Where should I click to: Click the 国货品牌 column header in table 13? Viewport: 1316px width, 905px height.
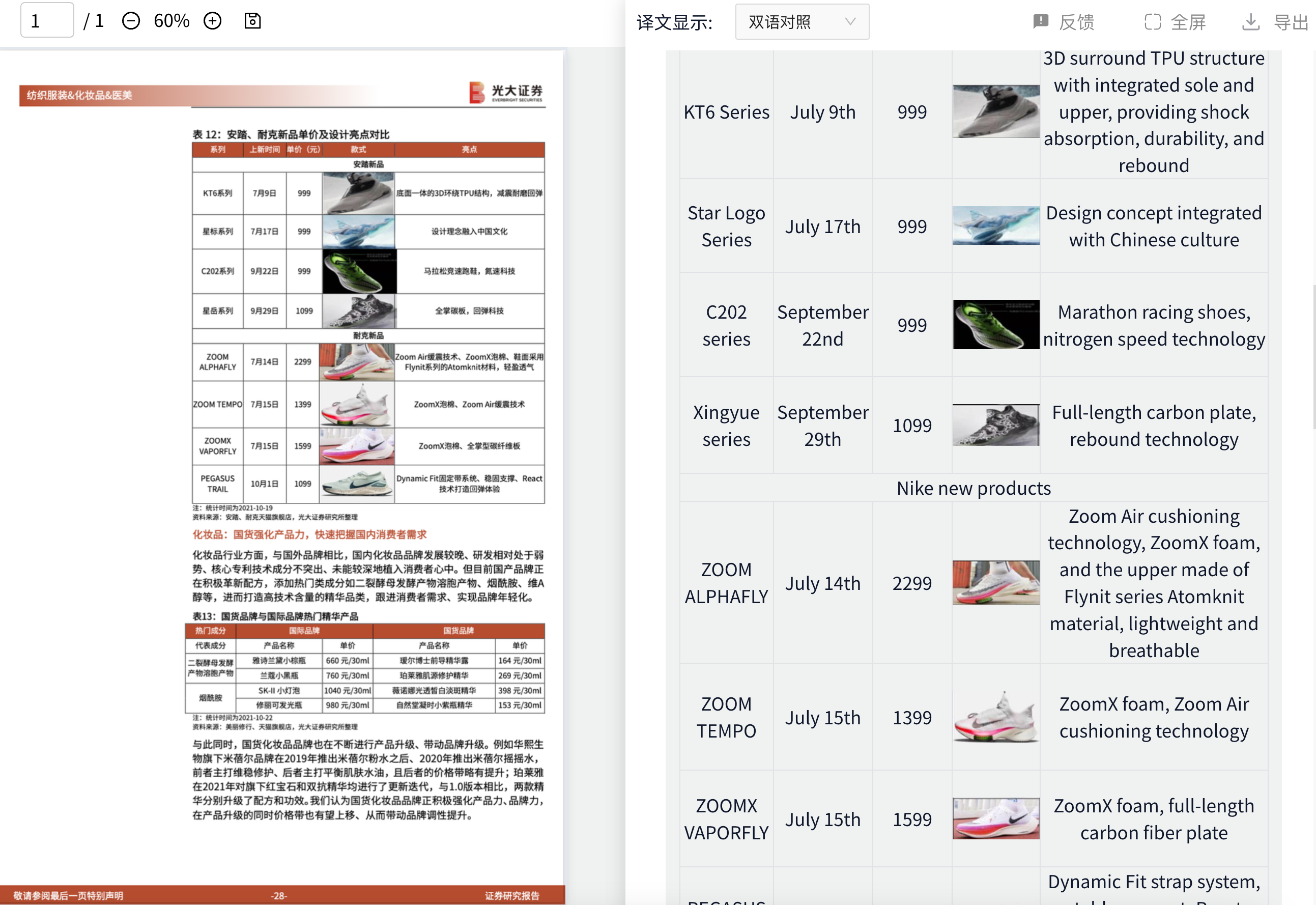click(x=459, y=631)
